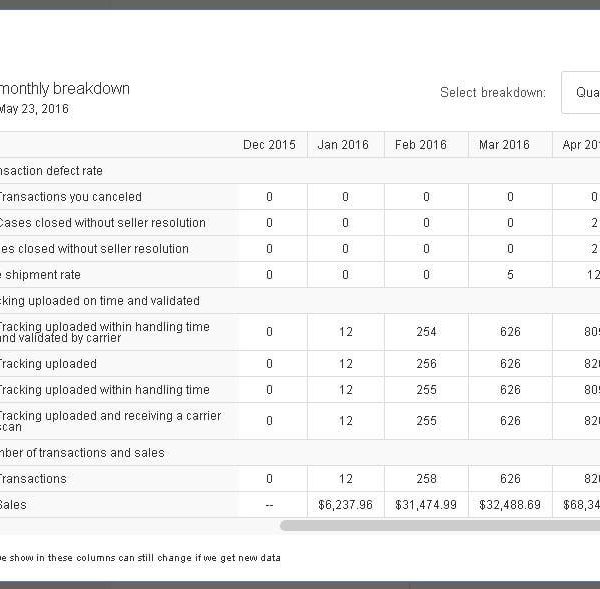The width and height of the screenshot is (600, 589).
Task: Click the horizontal scrollbar under the table
Action: click(x=440, y=525)
